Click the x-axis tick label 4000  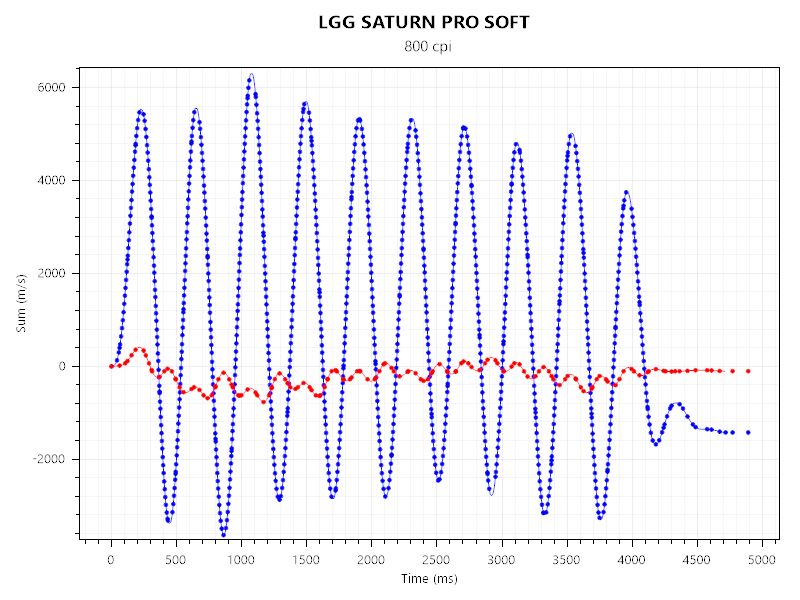point(631,560)
